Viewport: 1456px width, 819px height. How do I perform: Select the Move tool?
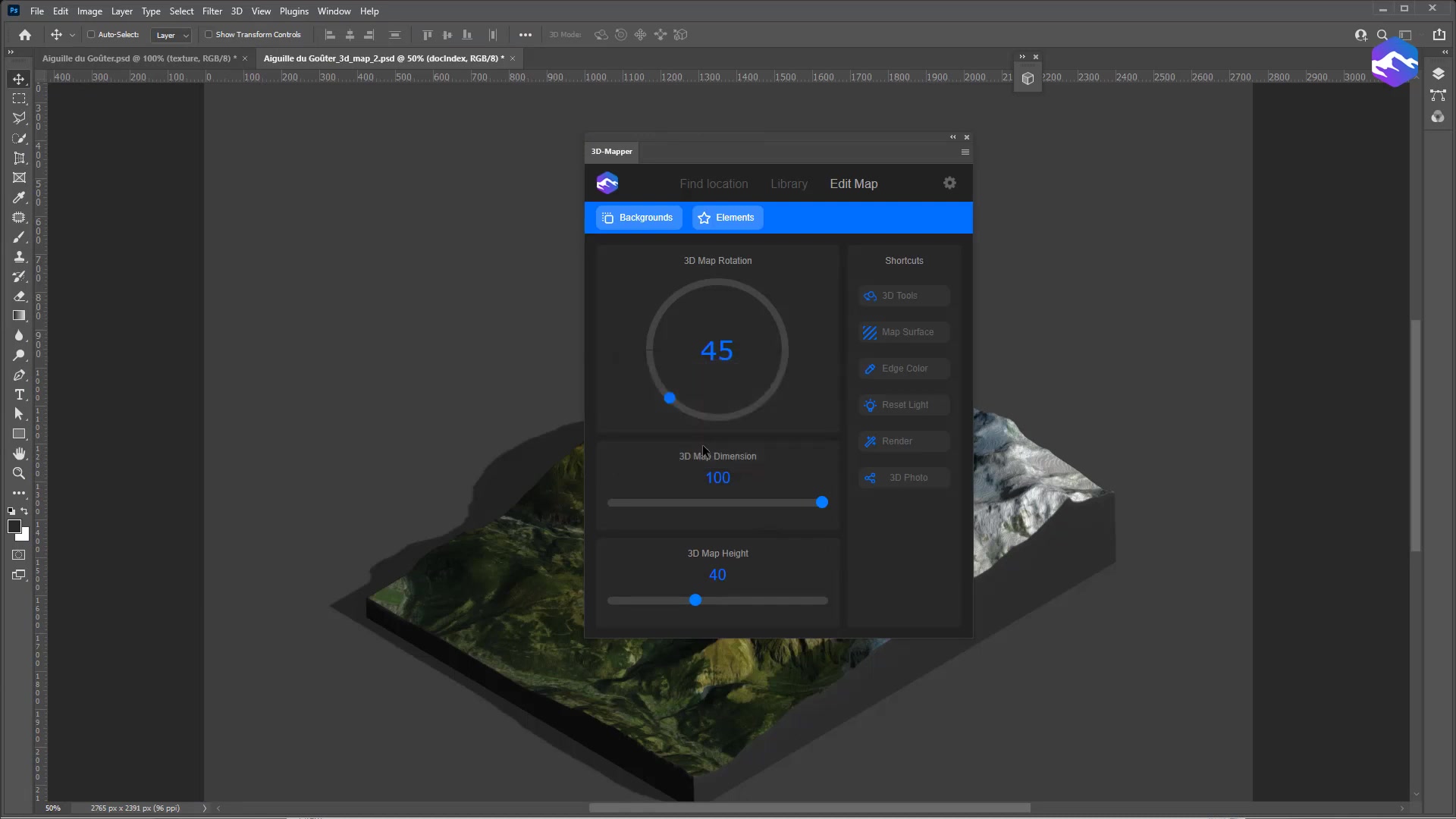pos(18,78)
